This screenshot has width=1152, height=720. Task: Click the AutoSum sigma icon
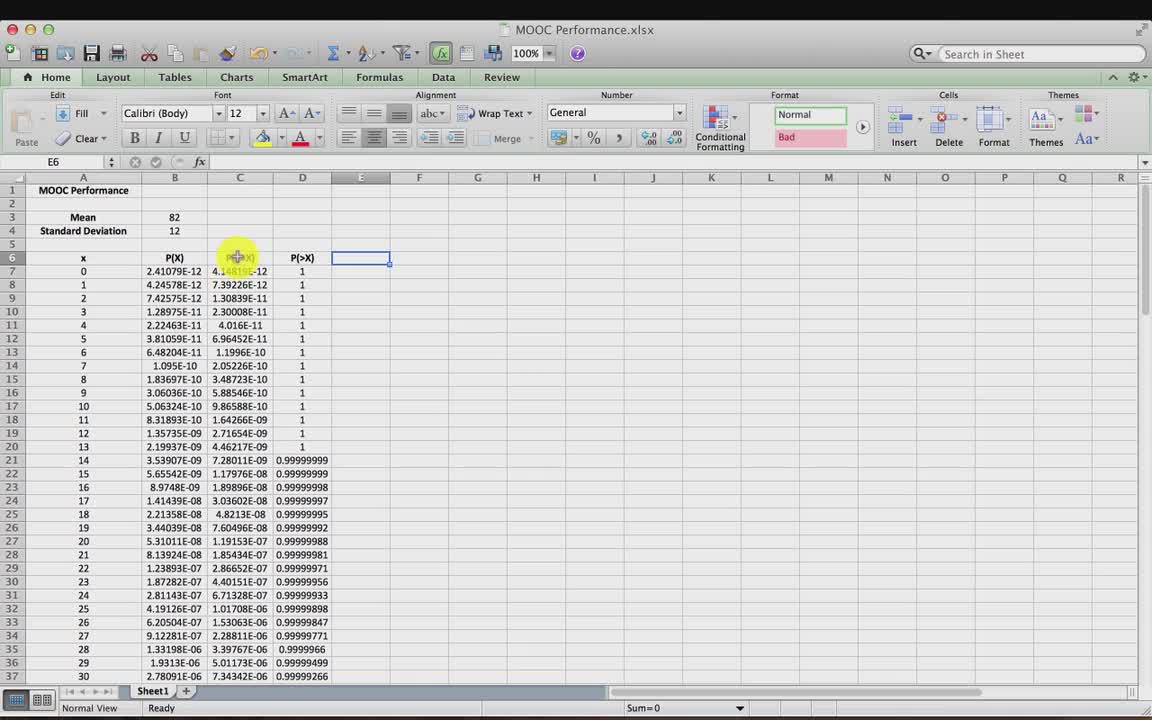[x=333, y=54]
